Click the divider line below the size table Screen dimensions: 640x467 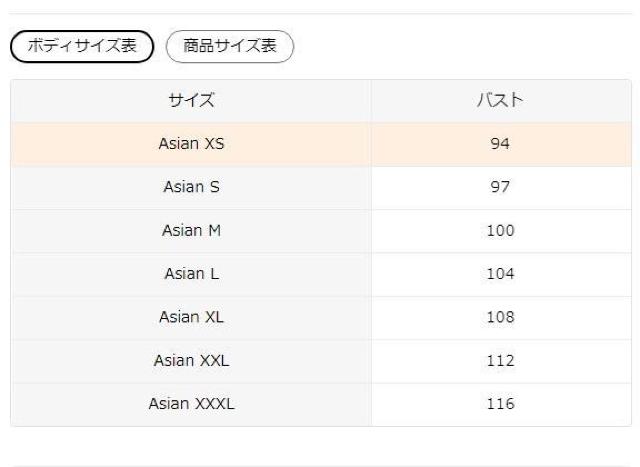[x=320, y=465]
